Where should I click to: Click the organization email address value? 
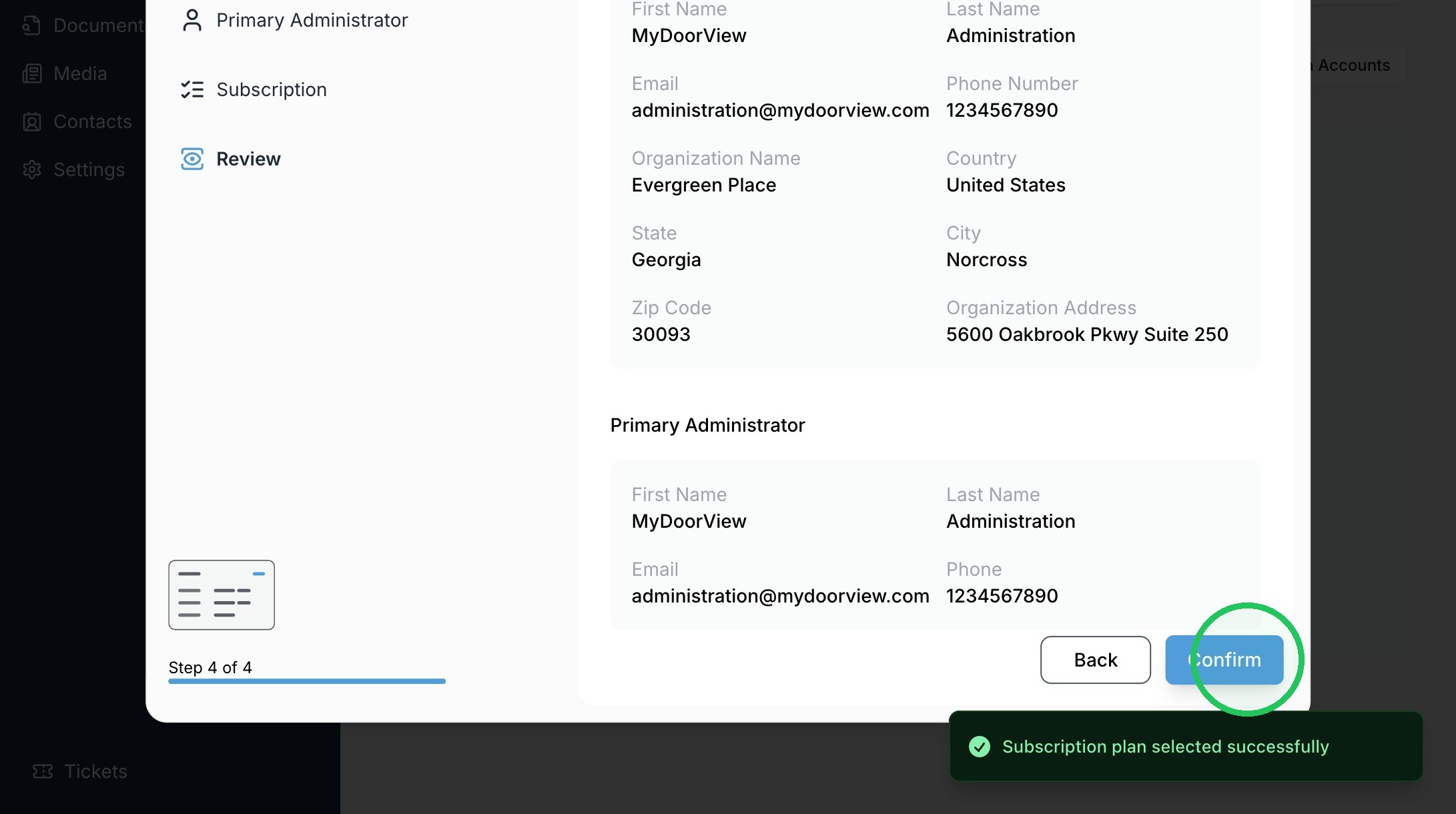(x=781, y=110)
